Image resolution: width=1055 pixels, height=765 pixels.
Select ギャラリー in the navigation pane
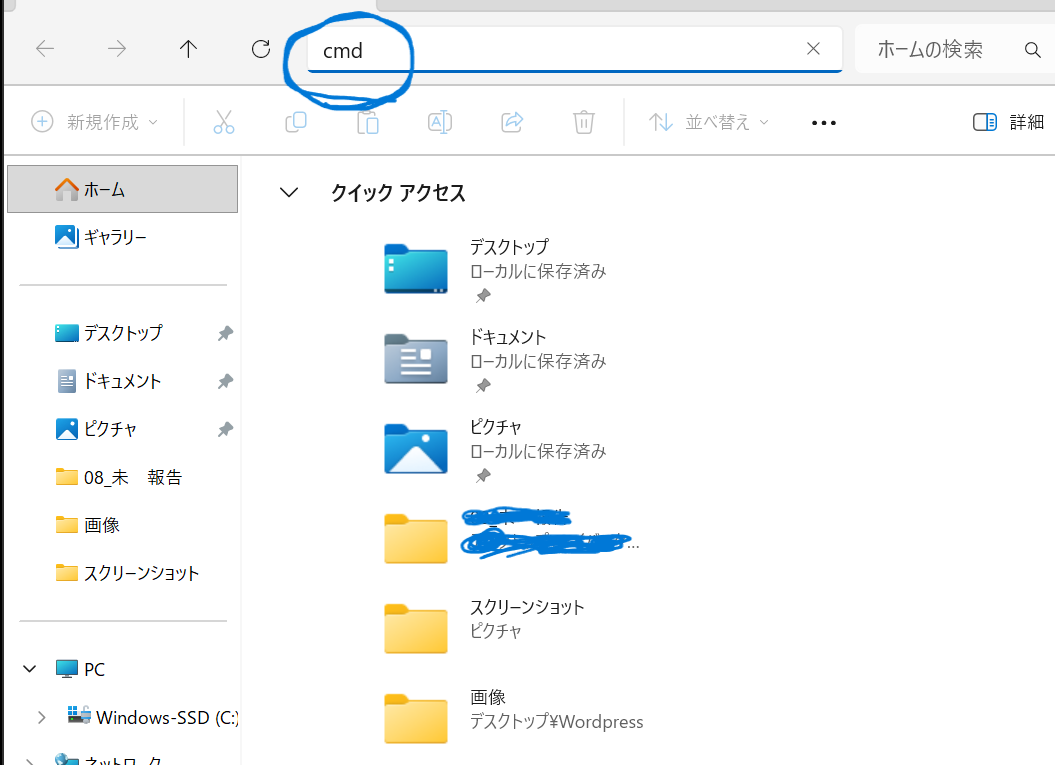(x=114, y=237)
